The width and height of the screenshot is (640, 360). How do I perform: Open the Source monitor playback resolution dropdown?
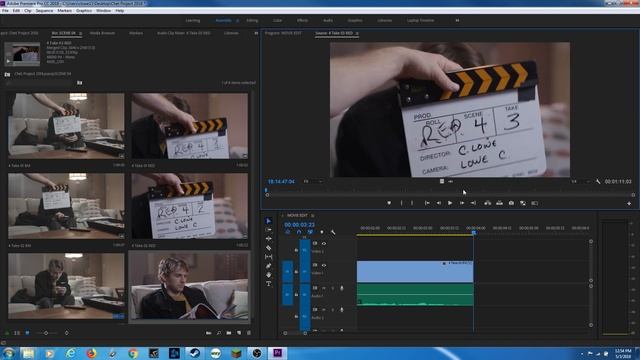[580, 181]
